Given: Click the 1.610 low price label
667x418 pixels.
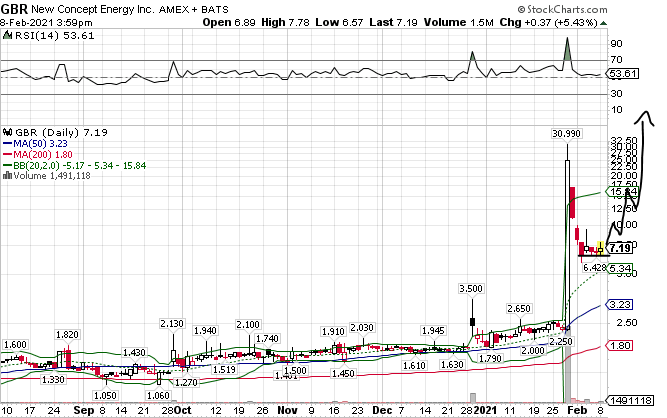Looking at the screenshot, I should pyautogui.click(x=415, y=366).
